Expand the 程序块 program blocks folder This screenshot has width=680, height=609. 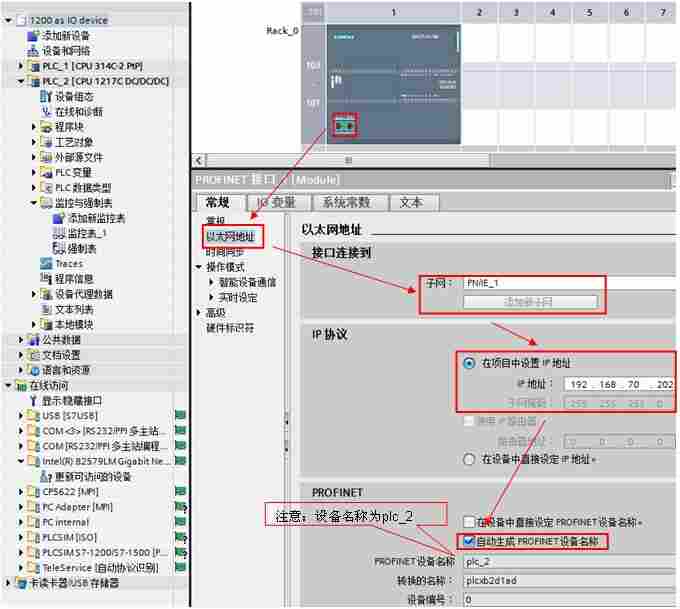[33, 127]
